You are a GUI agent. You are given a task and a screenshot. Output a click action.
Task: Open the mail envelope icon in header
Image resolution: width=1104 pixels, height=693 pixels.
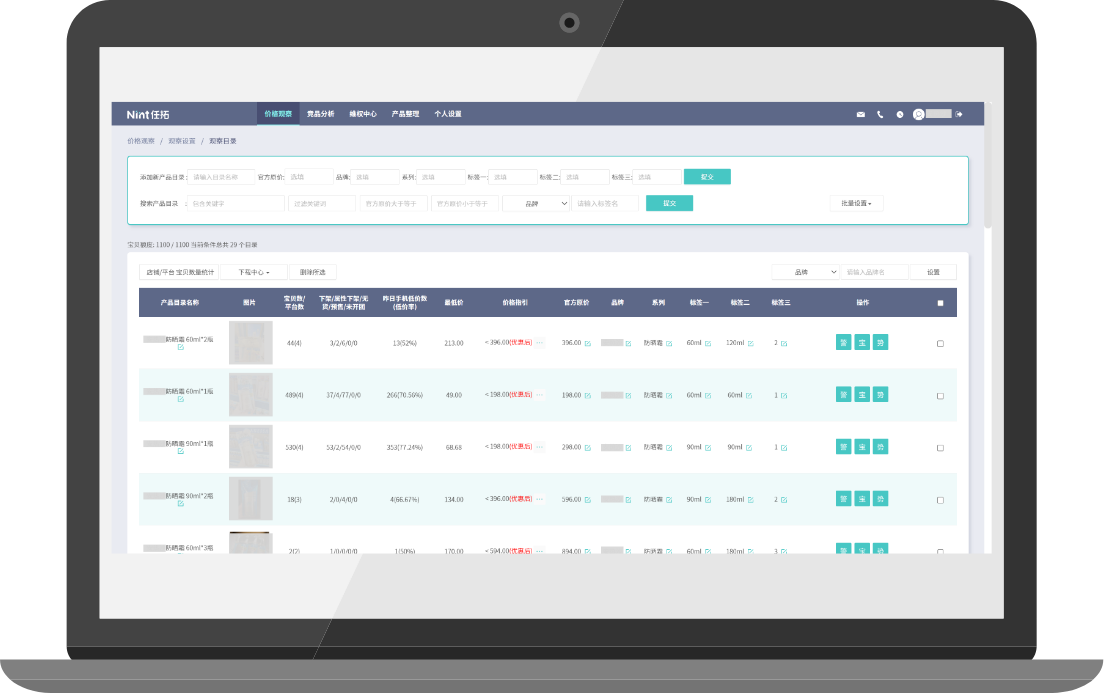(x=860, y=114)
